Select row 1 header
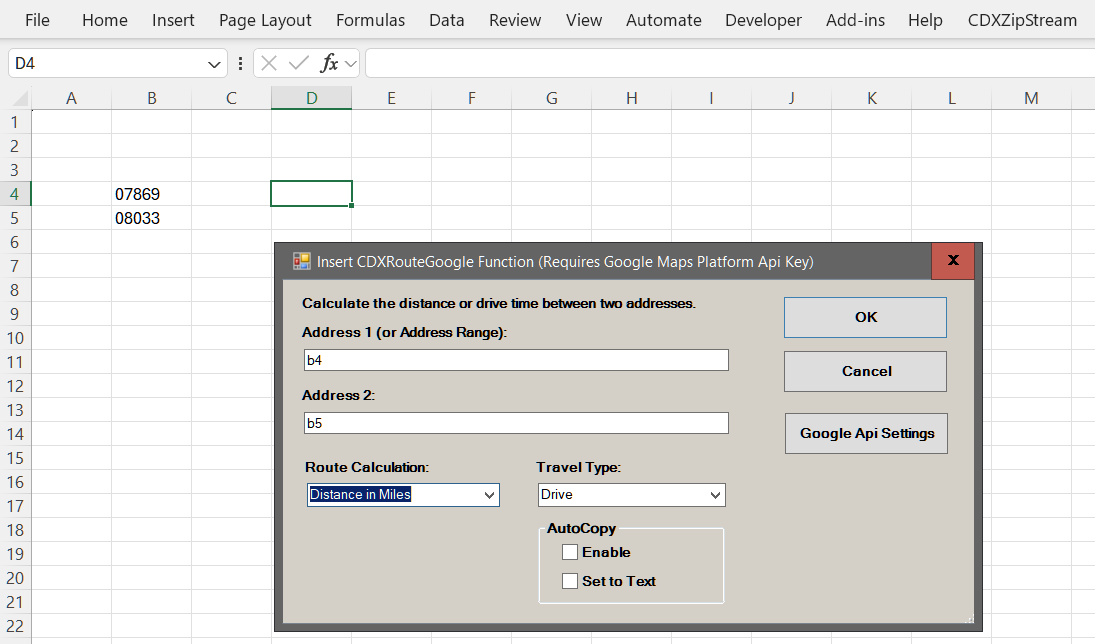Screen dimensions: 1095x644 15,122
